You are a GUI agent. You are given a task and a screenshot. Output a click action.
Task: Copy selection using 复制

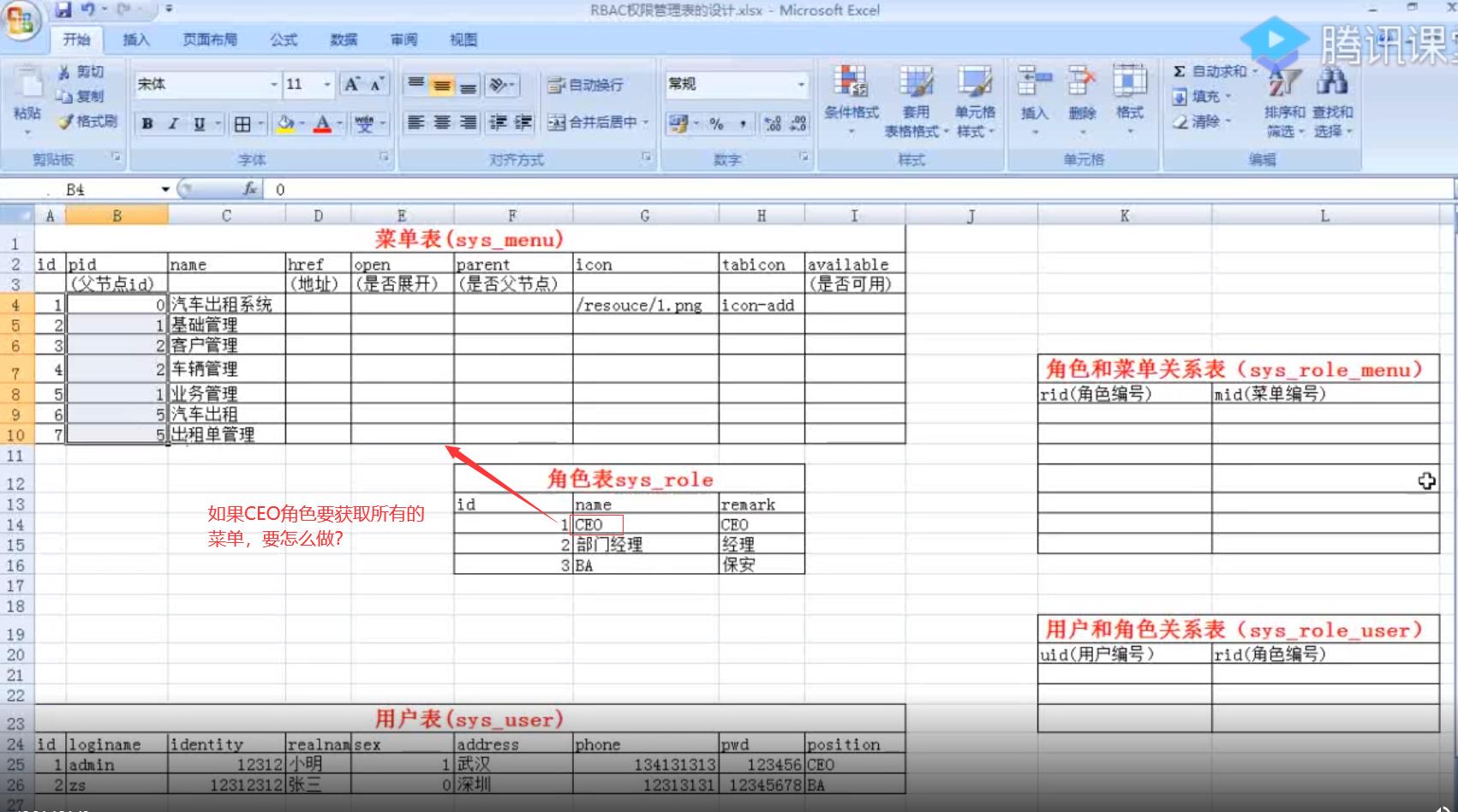[x=81, y=96]
